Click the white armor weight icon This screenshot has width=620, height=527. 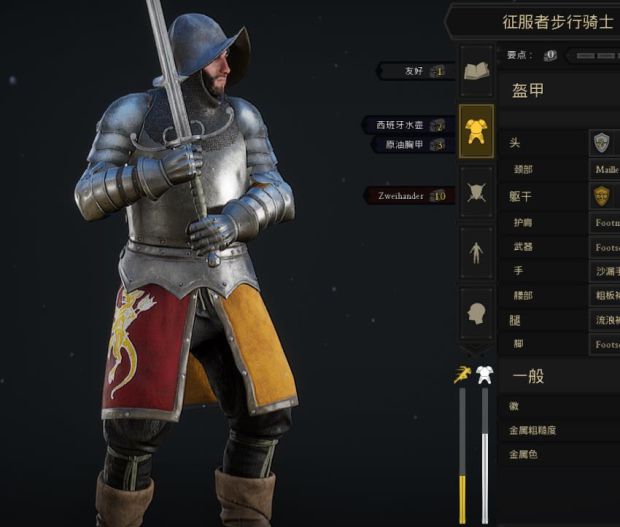tap(484, 374)
